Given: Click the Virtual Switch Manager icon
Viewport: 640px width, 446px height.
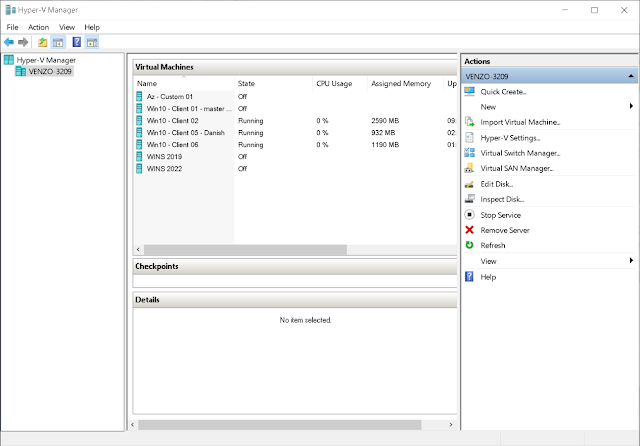Looking at the screenshot, I should (x=469, y=153).
